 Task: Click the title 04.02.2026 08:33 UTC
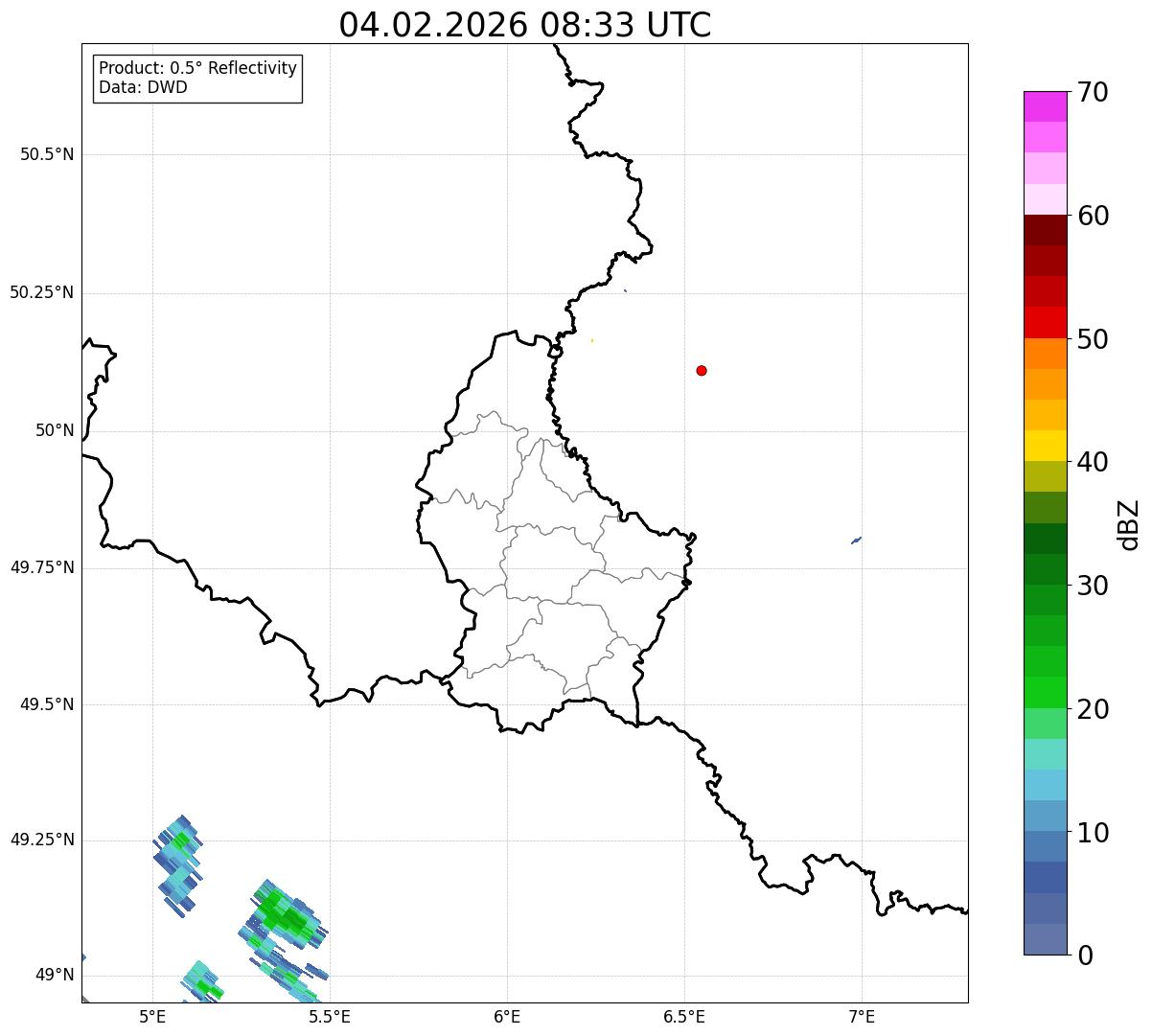click(525, 25)
